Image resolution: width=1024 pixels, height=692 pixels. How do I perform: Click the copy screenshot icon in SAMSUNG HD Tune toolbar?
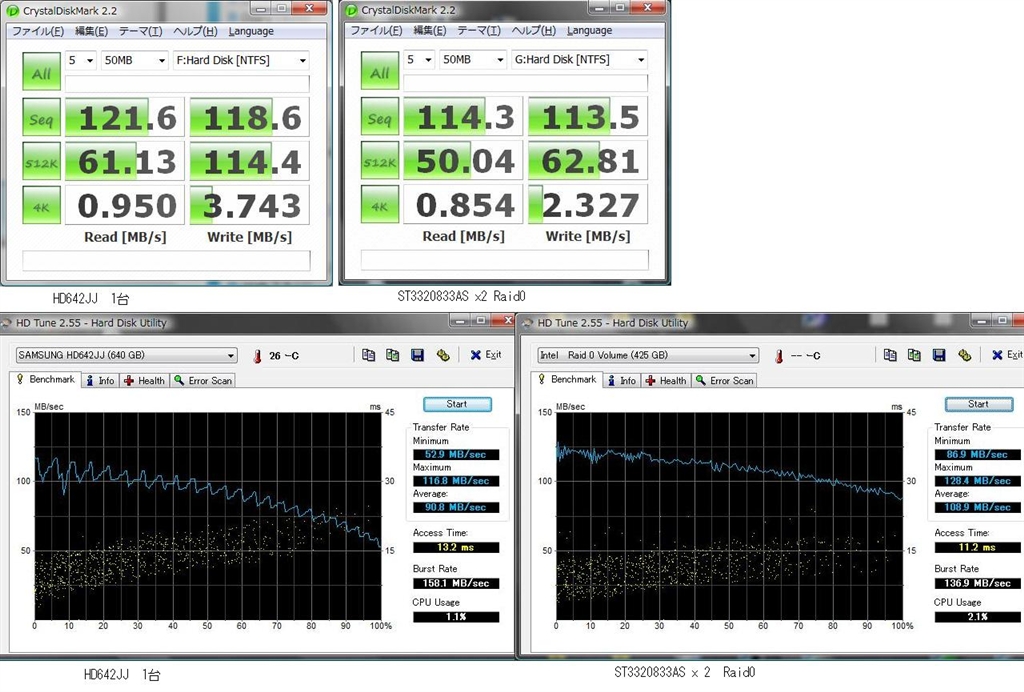click(x=392, y=354)
